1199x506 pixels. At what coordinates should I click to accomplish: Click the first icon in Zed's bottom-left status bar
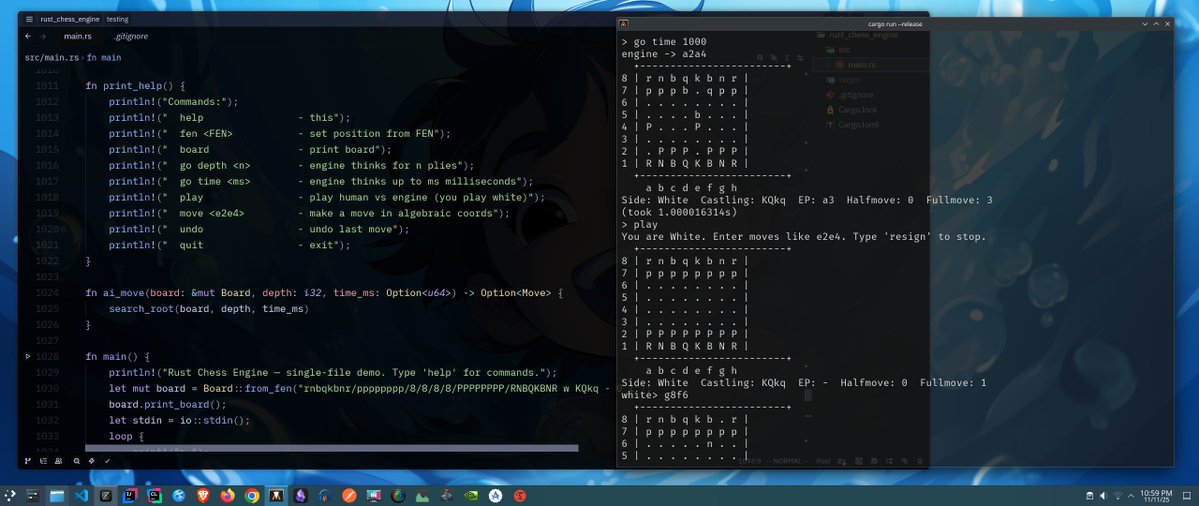click(x=28, y=461)
